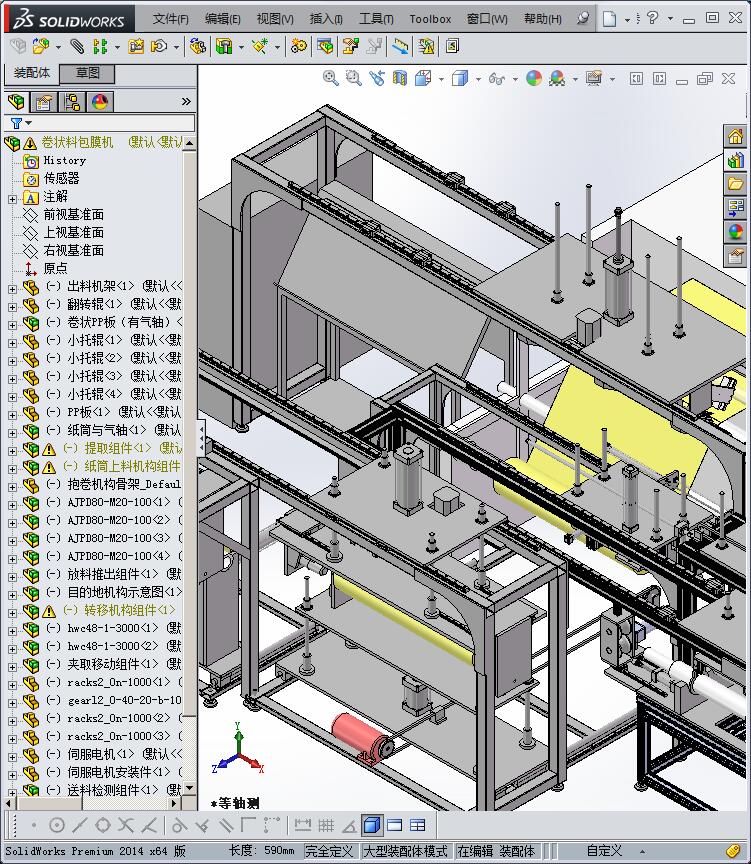Image resolution: width=751 pixels, height=864 pixels.
Task: Click the Zoom to Fit magnifier icon
Action: (331, 79)
